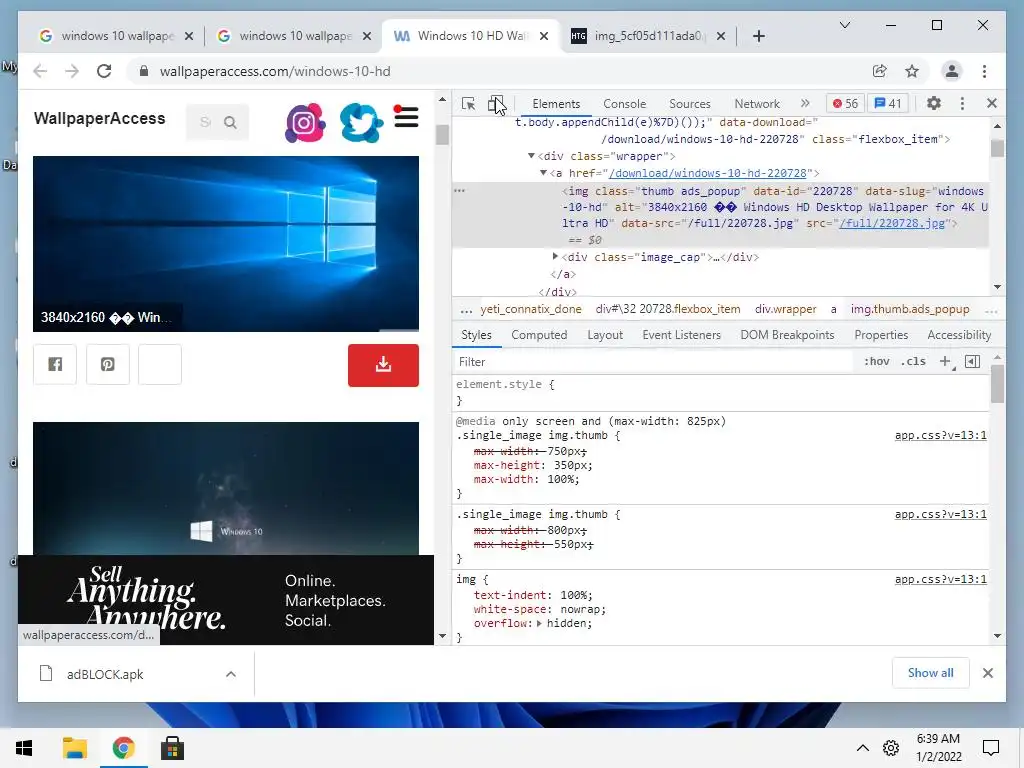Expand adBLOCK.apk download options chevron
Viewport: 1024px width, 768px height.
231,674
